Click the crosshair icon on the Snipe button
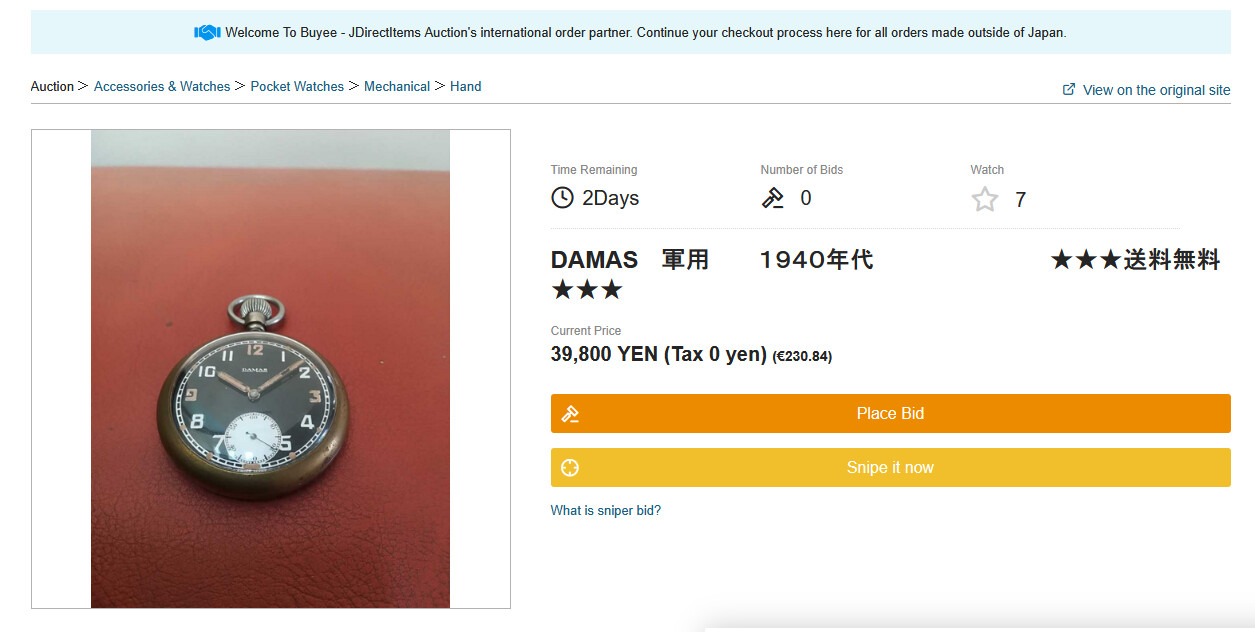 pyautogui.click(x=571, y=468)
